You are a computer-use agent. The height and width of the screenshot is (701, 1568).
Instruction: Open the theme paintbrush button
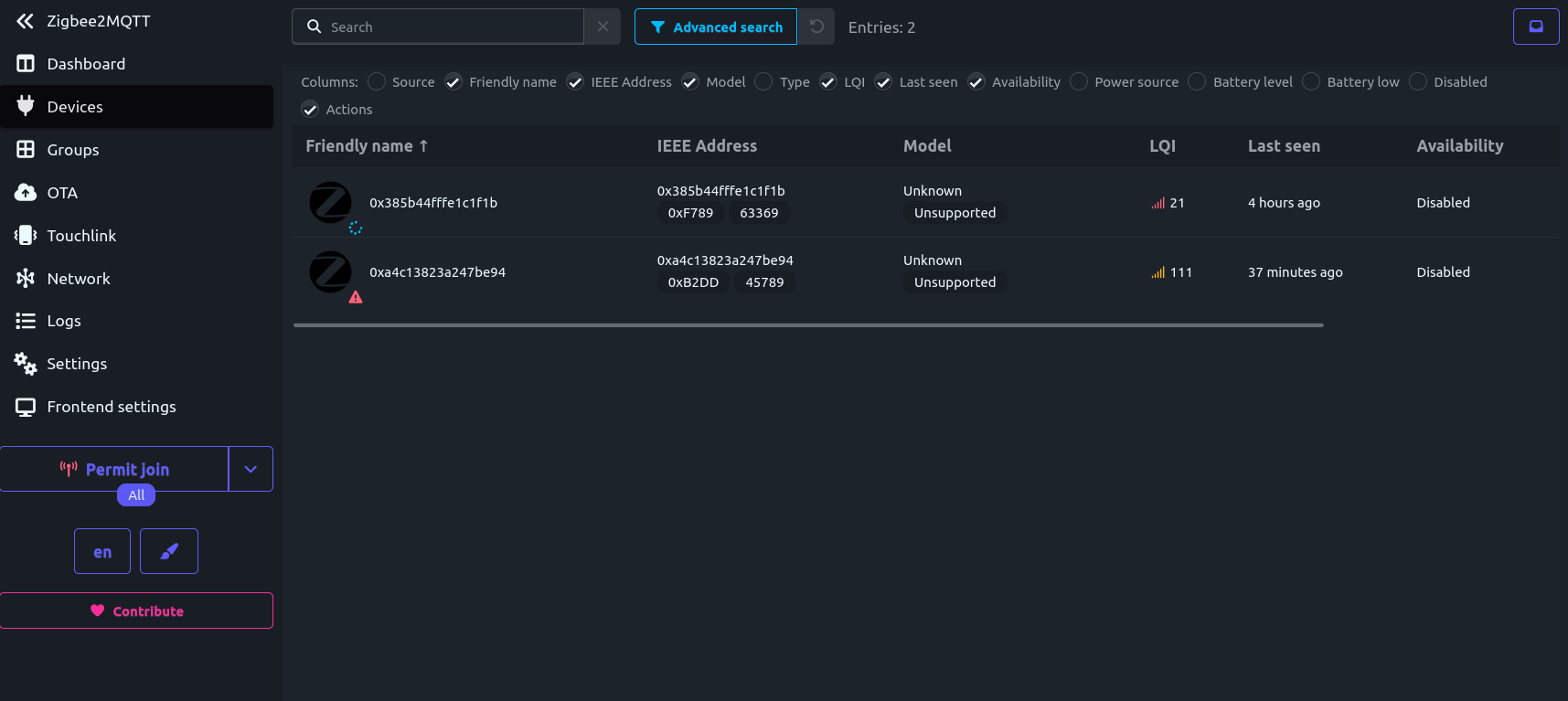tap(169, 551)
